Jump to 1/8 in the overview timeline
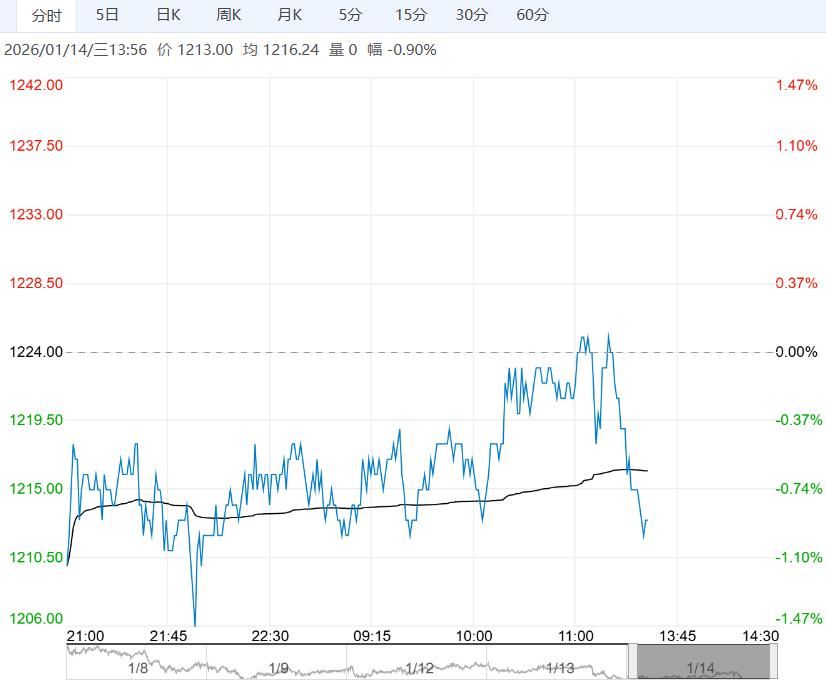The height and width of the screenshot is (684, 826). 137,667
